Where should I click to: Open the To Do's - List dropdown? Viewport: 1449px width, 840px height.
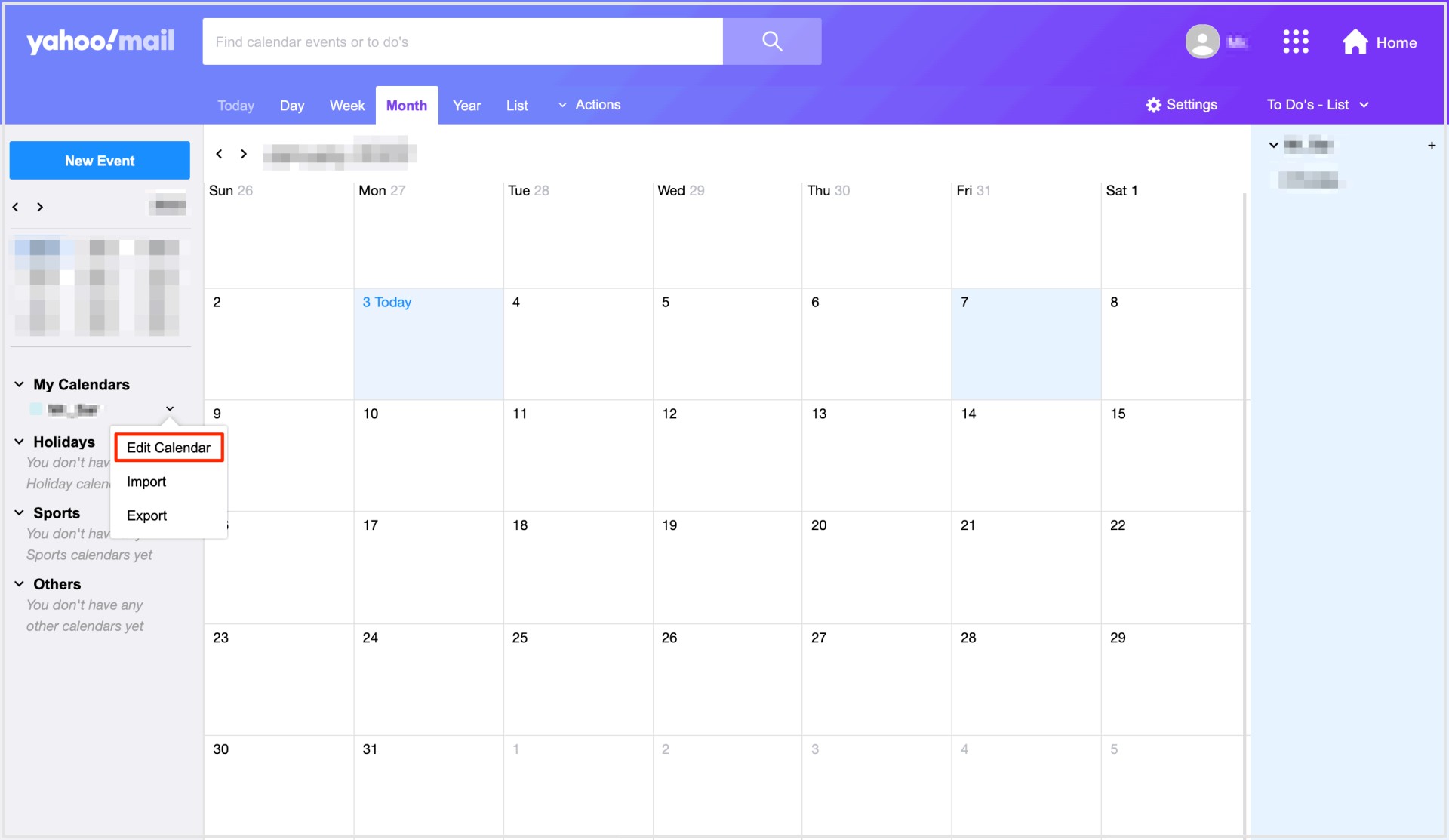1317,105
